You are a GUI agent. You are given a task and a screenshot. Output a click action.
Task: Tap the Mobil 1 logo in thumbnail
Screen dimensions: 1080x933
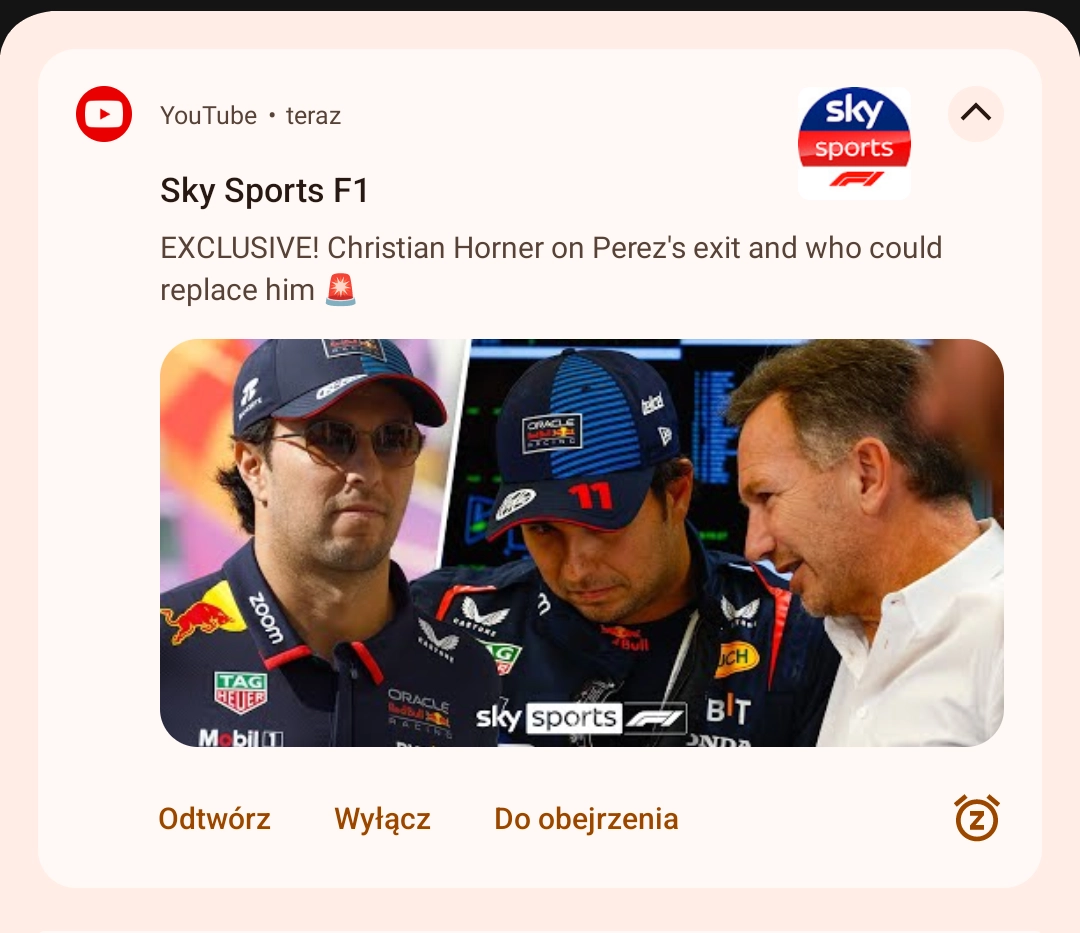coord(240,738)
